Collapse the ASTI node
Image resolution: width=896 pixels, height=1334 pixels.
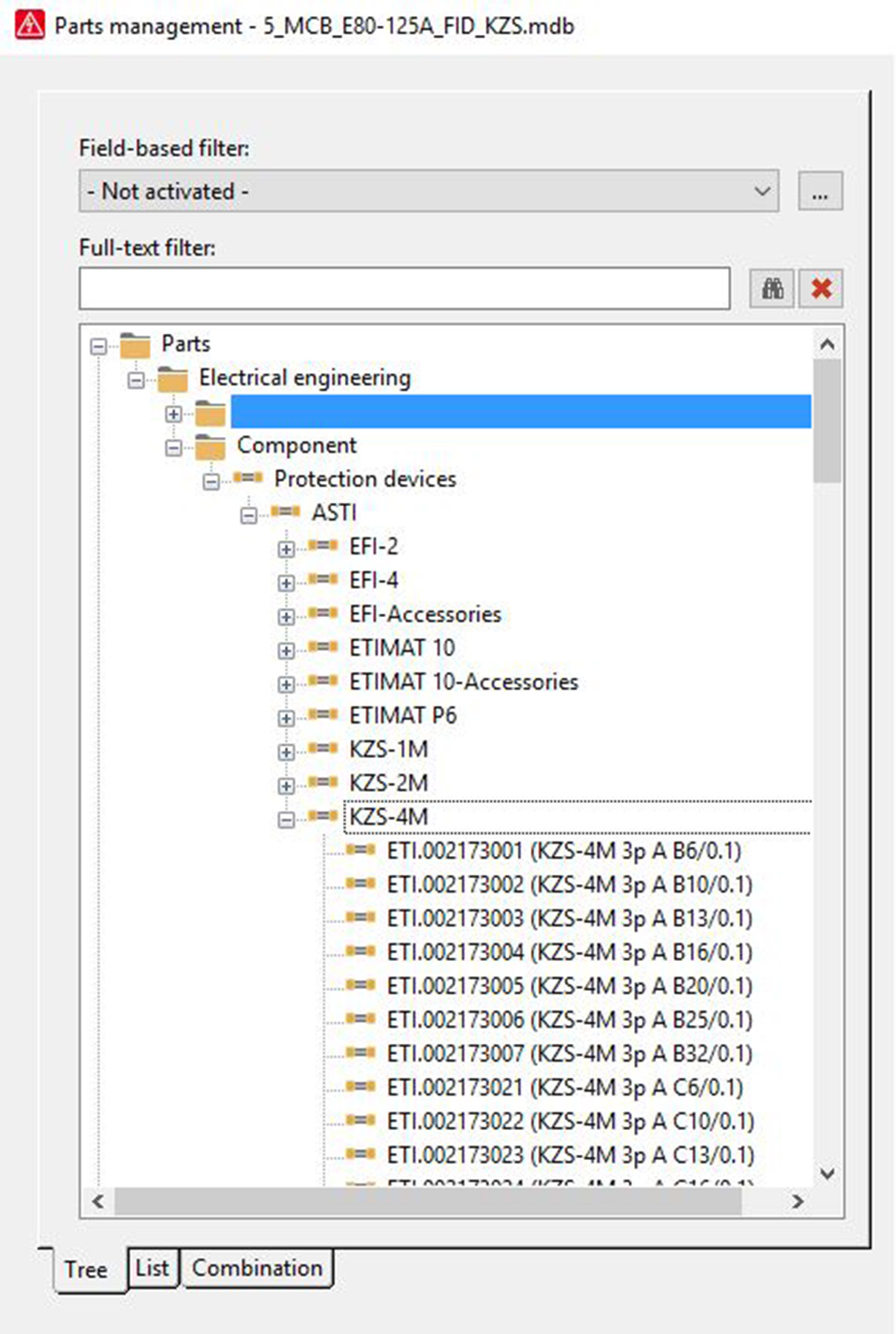[x=248, y=516]
